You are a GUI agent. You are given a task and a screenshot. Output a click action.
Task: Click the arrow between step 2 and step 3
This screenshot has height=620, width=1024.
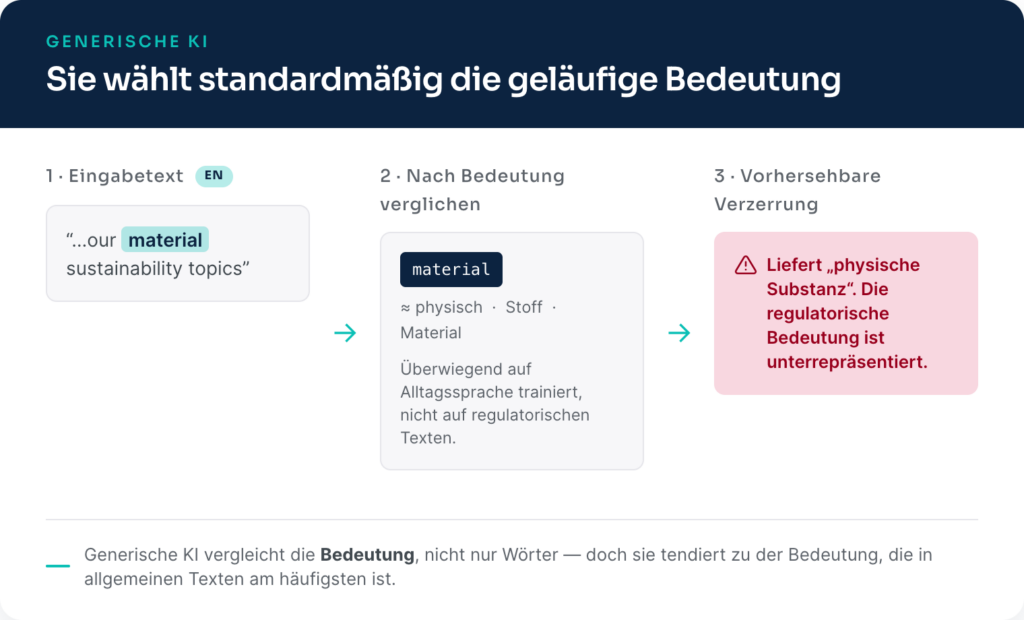679,333
